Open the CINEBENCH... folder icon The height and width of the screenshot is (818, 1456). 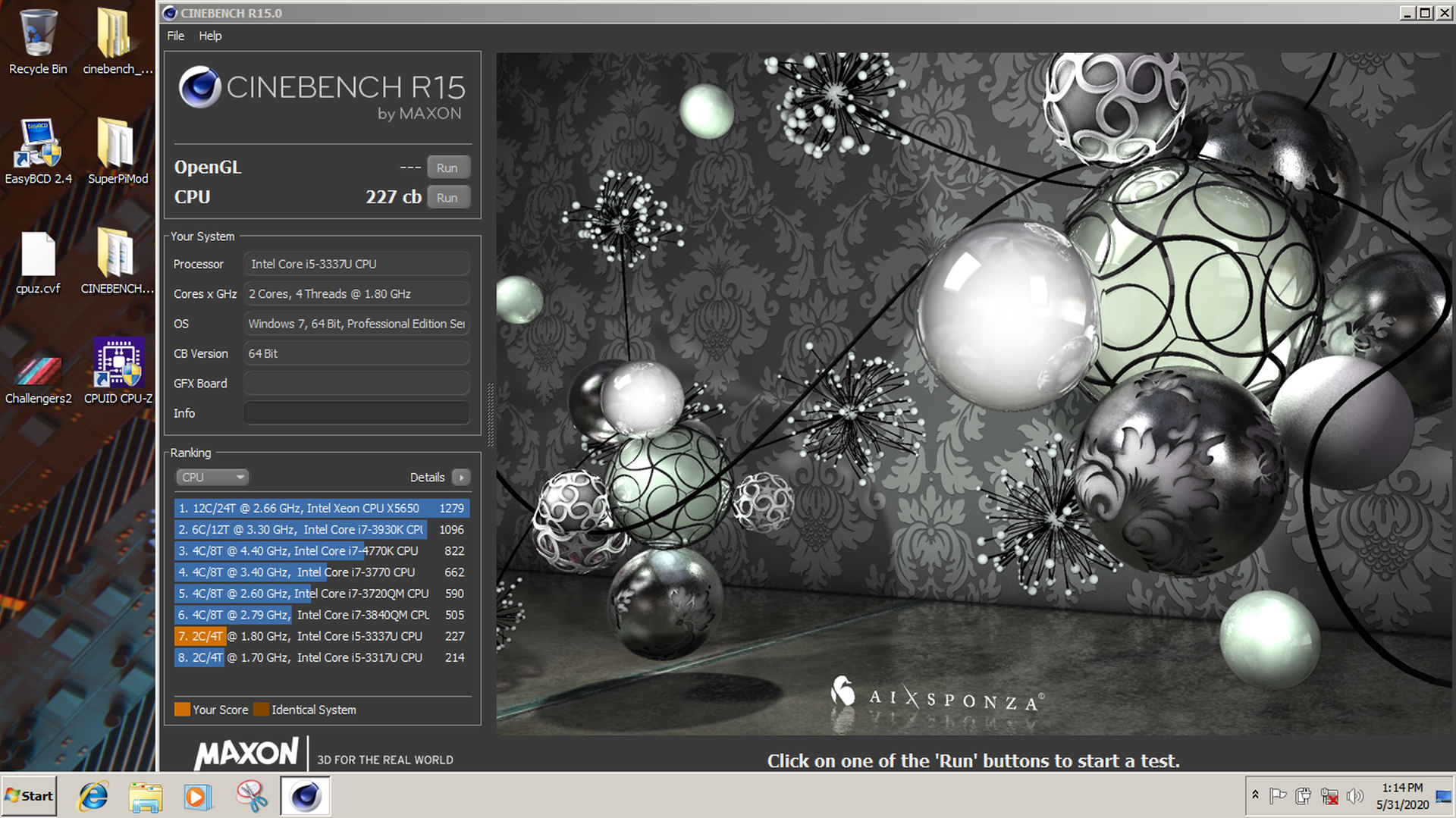(117, 262)
